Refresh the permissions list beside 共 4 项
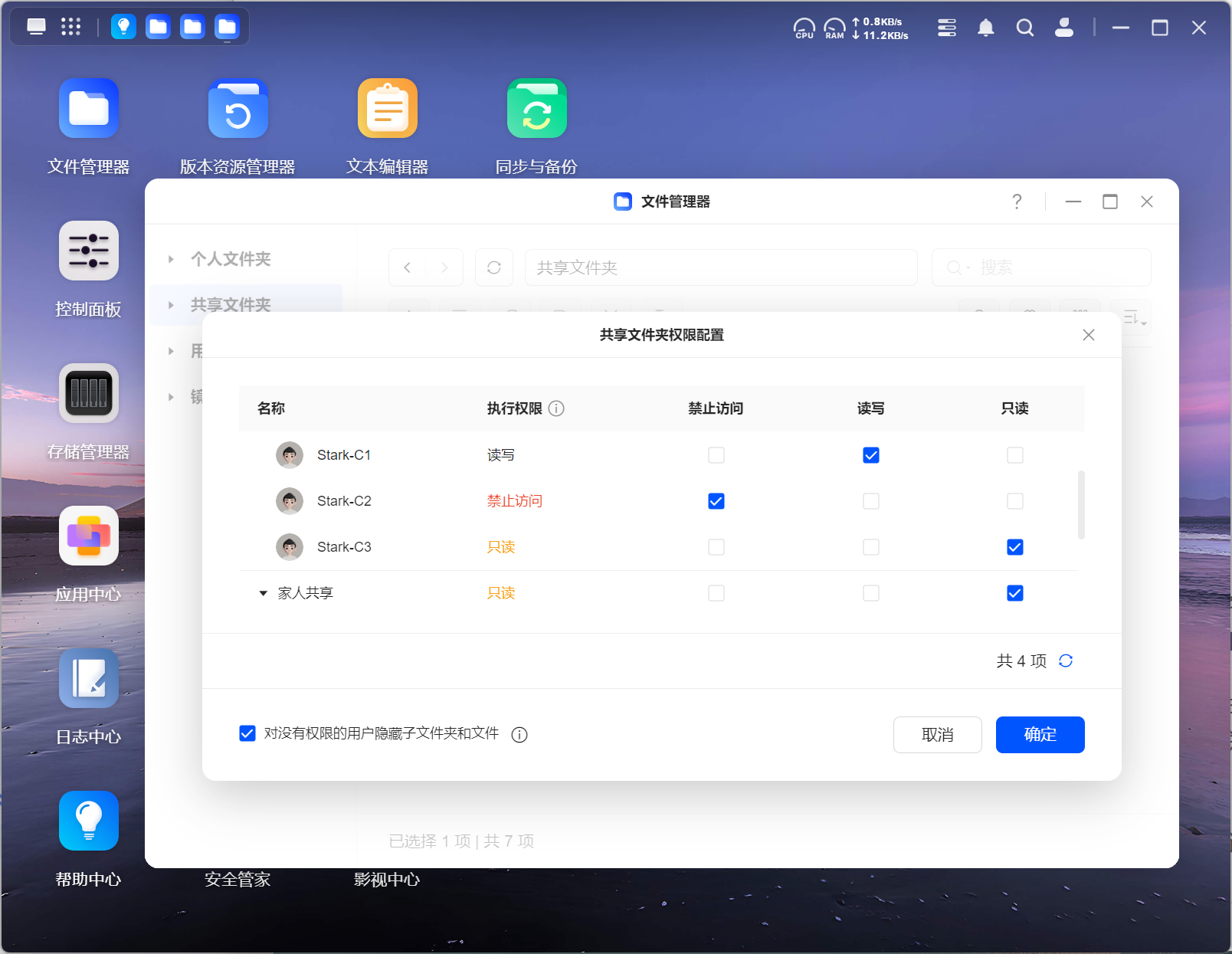Viewport: 1232px width, 954px height. tap(1066, 661)
